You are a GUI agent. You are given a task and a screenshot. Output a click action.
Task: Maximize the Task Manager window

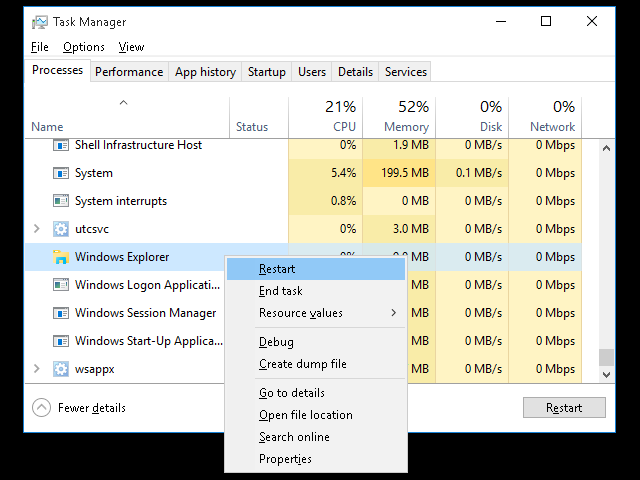[x=546, y=22]
